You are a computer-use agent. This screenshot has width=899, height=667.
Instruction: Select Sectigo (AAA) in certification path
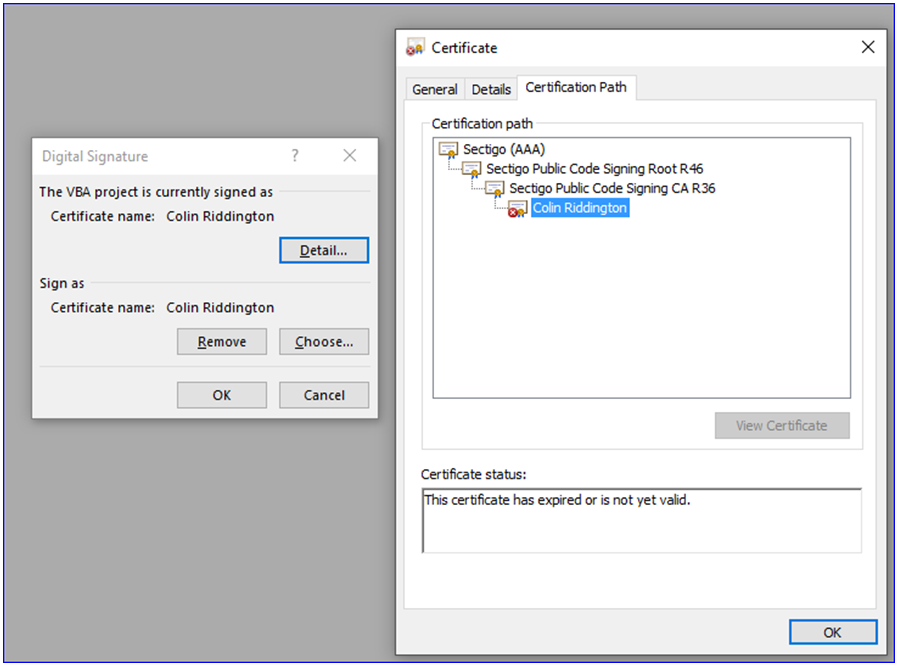[x=504, y=150]
